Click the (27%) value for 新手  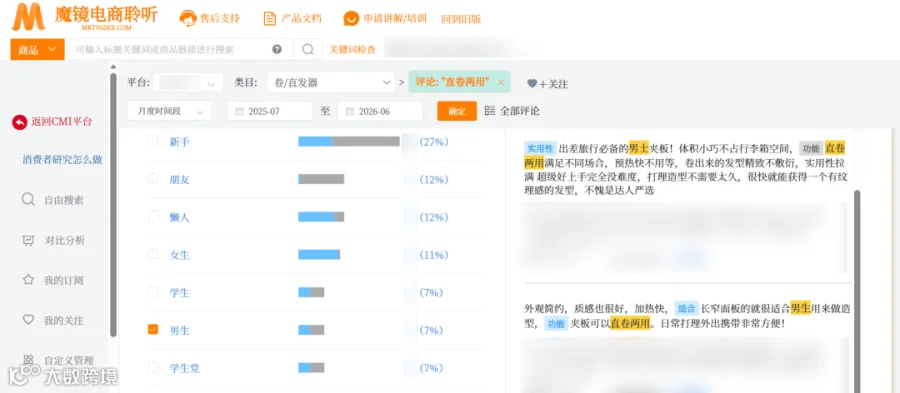click(x=434, y=142)
